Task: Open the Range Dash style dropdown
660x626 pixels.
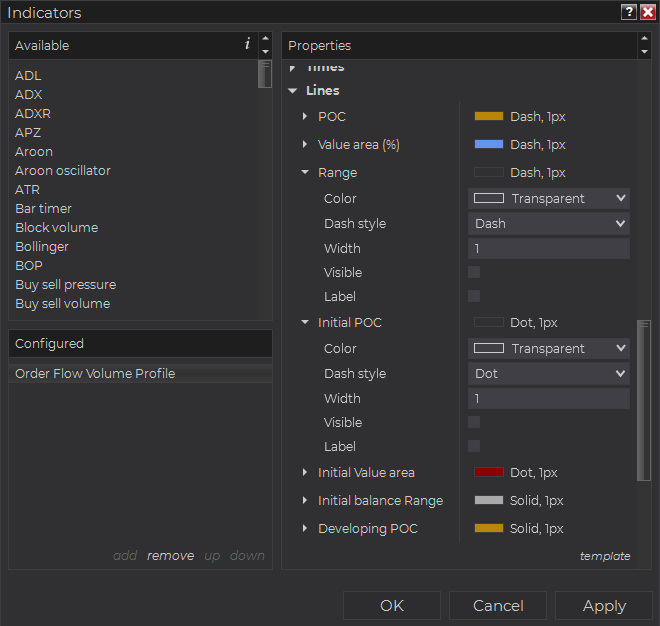Action: tap(549, 223)
